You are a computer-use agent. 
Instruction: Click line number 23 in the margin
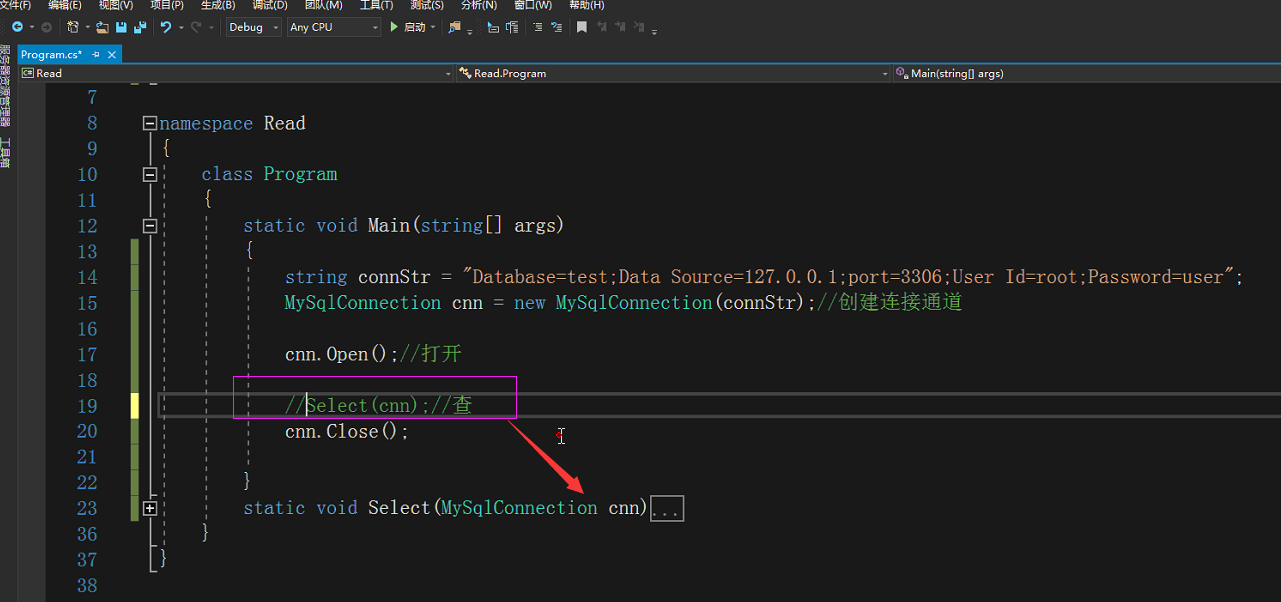coord(87,508)
